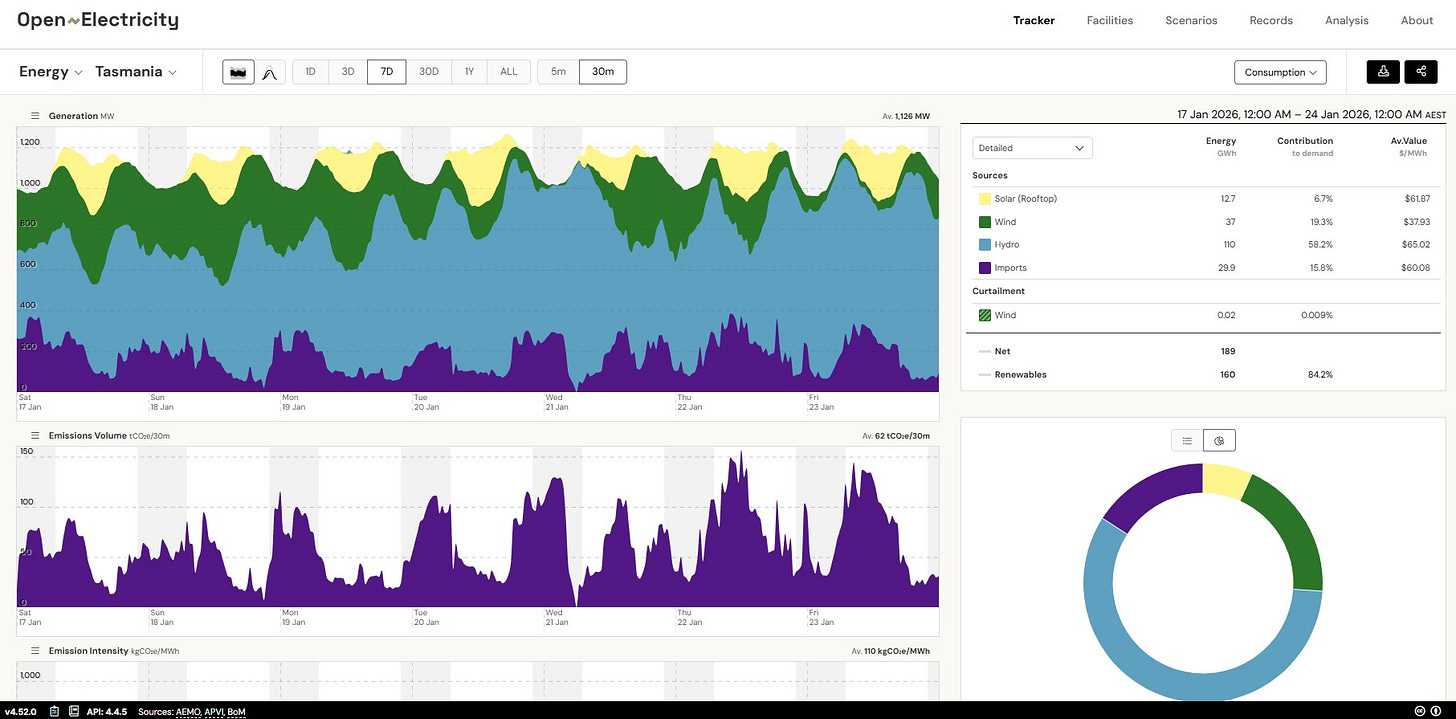Go to the Facilities tab
Image resolution: width=1456 pixels, height=719 pixels.
coord(1110,20)
